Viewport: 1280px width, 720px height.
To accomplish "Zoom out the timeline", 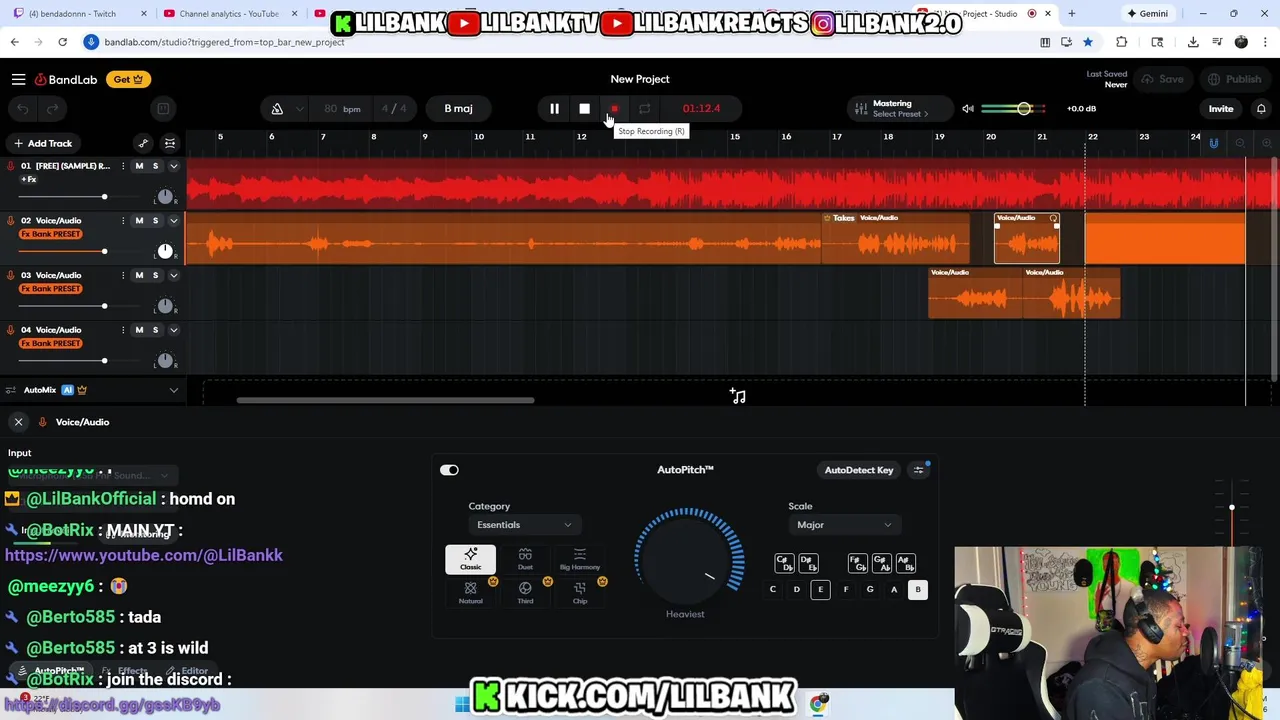I will (x=1240, y=143).
